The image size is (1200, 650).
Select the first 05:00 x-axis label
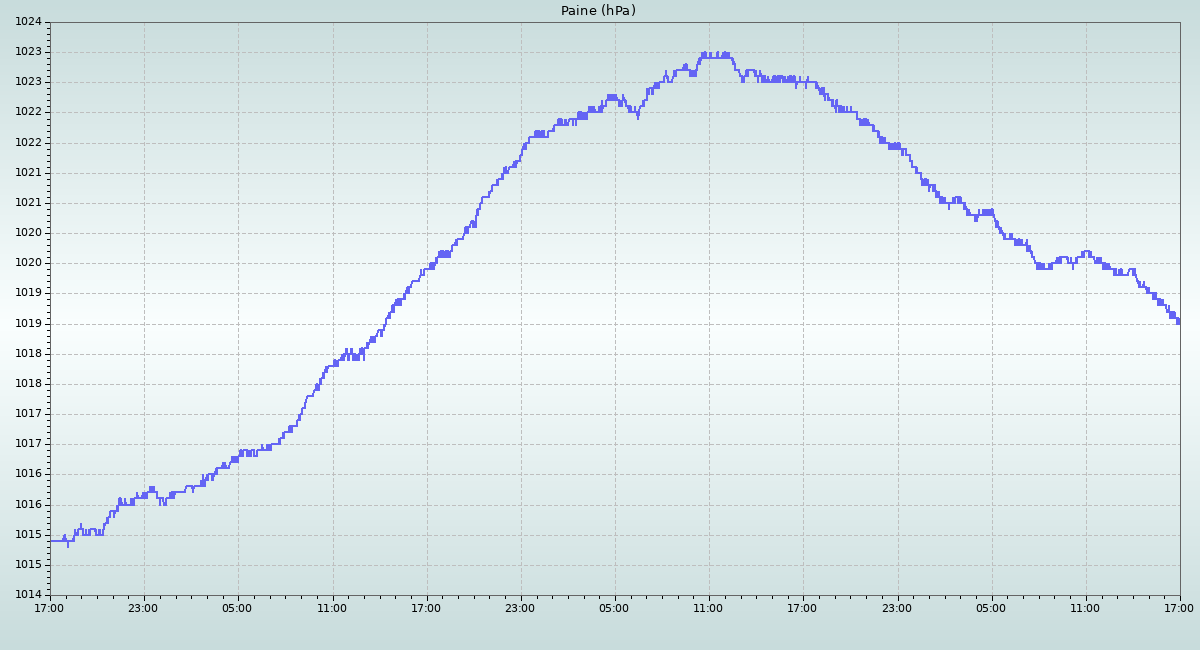(x=237, y=607)
